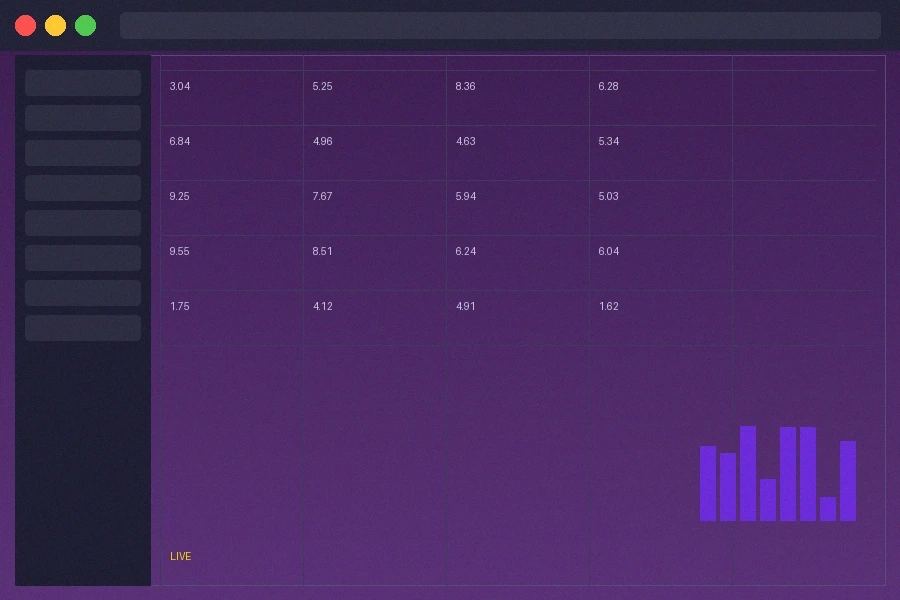The image size is (900, 600).
Task: Click the rightmost bar of the bar chart
Action: pyautogui.click(x=848, y=481)
